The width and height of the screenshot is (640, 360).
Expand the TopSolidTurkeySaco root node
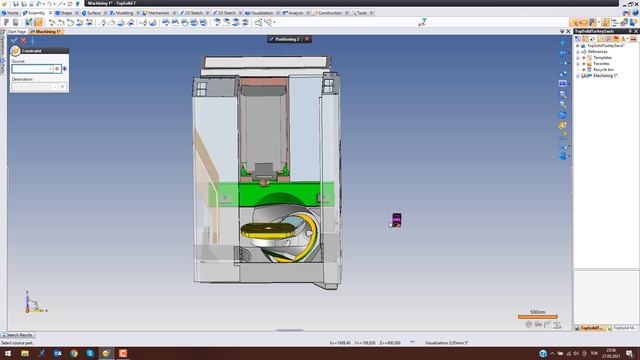click(578, 46)
